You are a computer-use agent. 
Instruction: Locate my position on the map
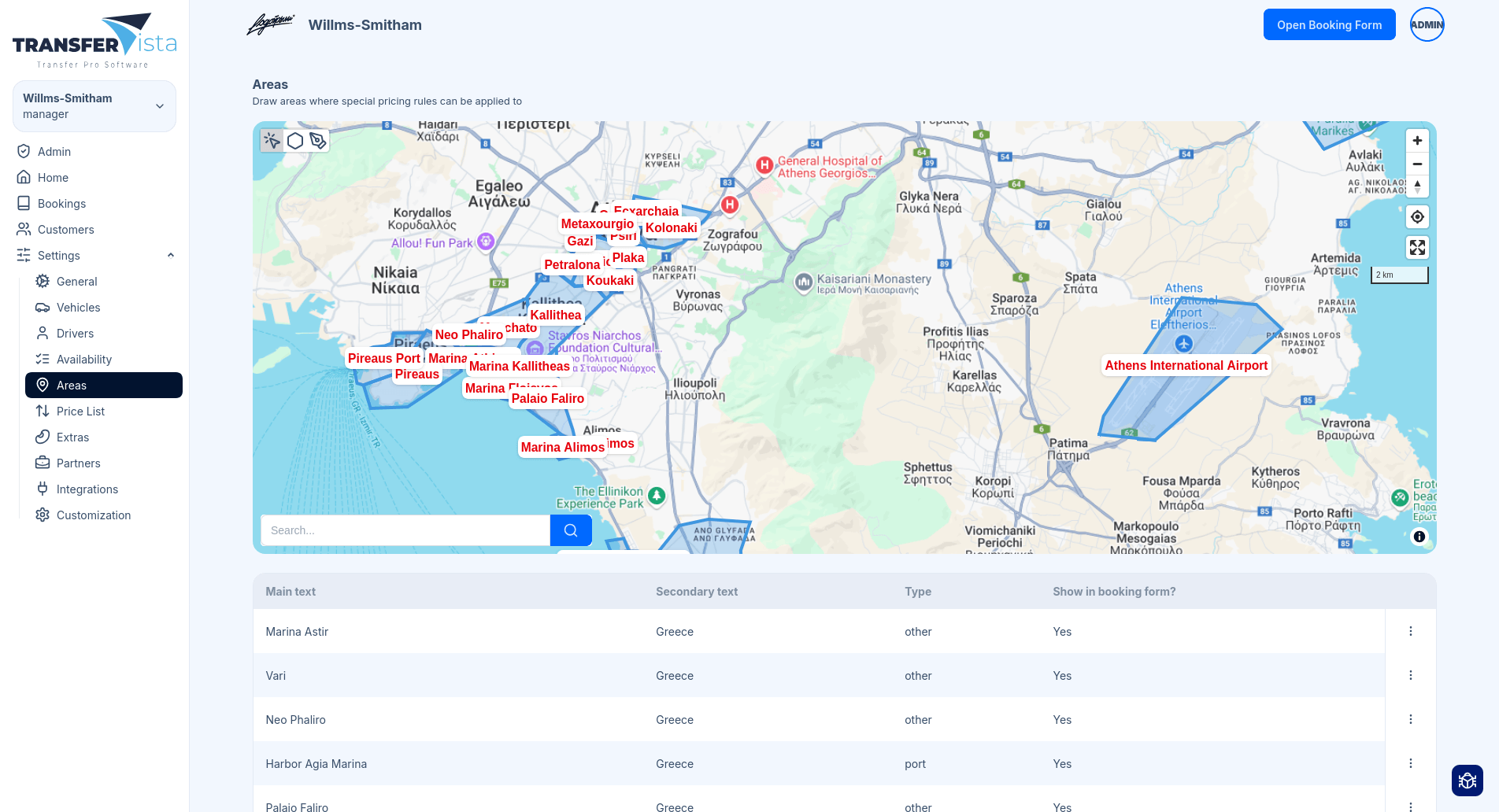click(1417, 217)
